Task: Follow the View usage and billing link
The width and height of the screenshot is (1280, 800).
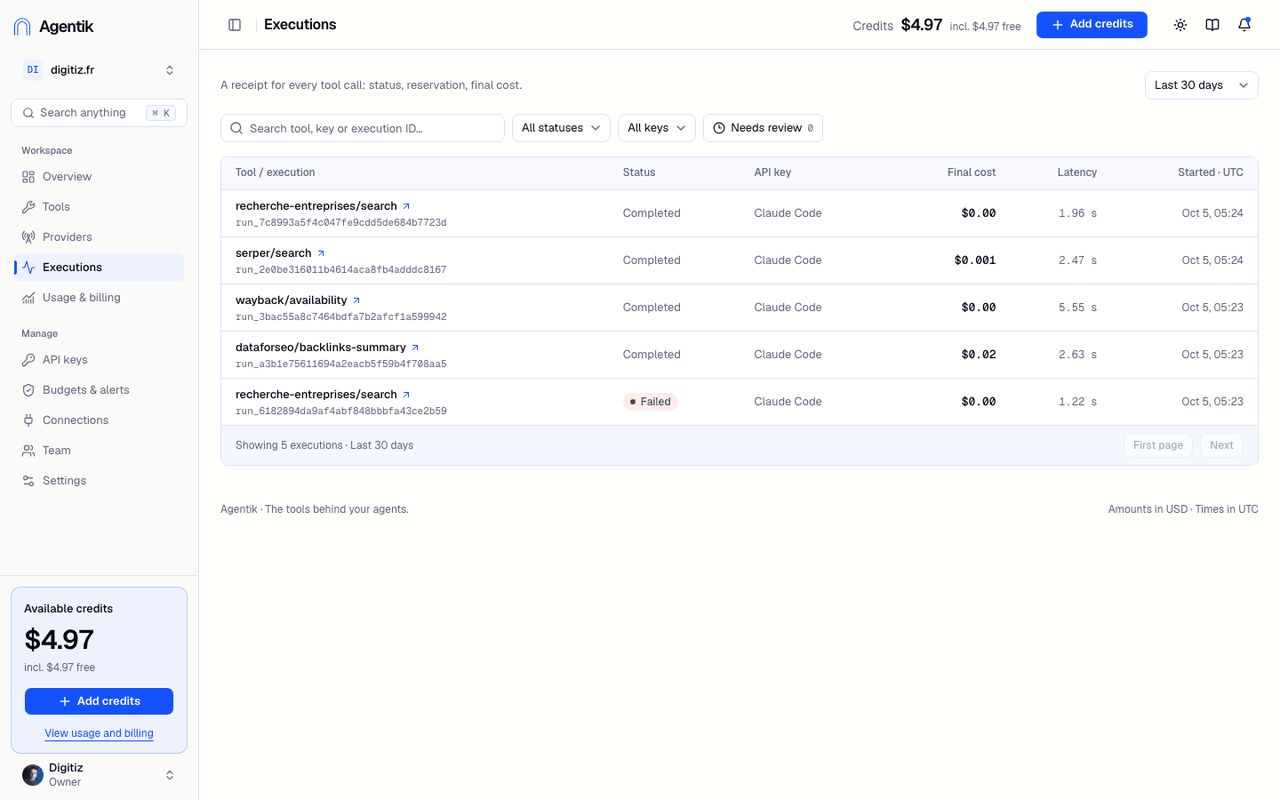Action: [99, 733]
